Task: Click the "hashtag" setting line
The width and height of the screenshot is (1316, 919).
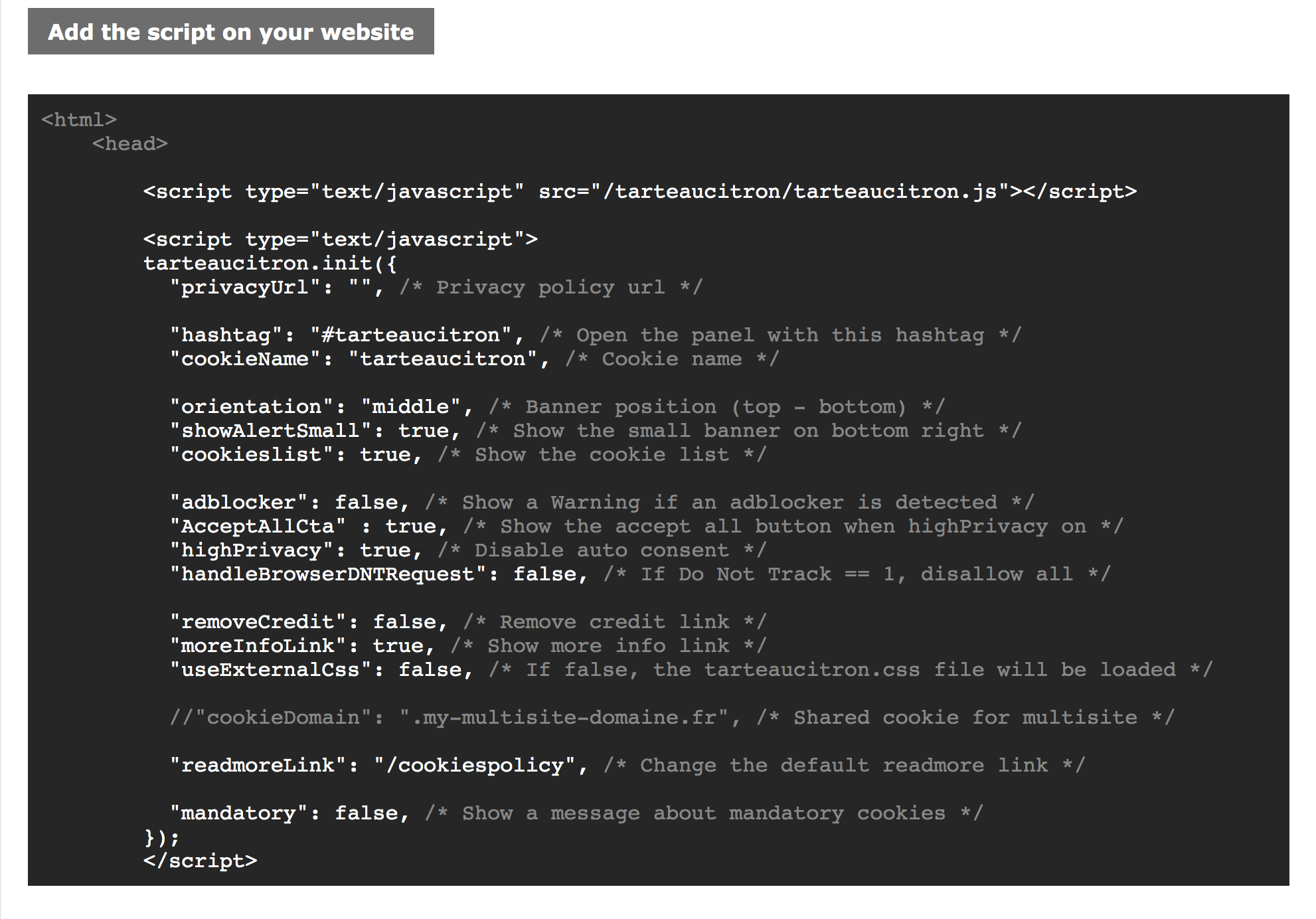Action: tap(595, 335)
